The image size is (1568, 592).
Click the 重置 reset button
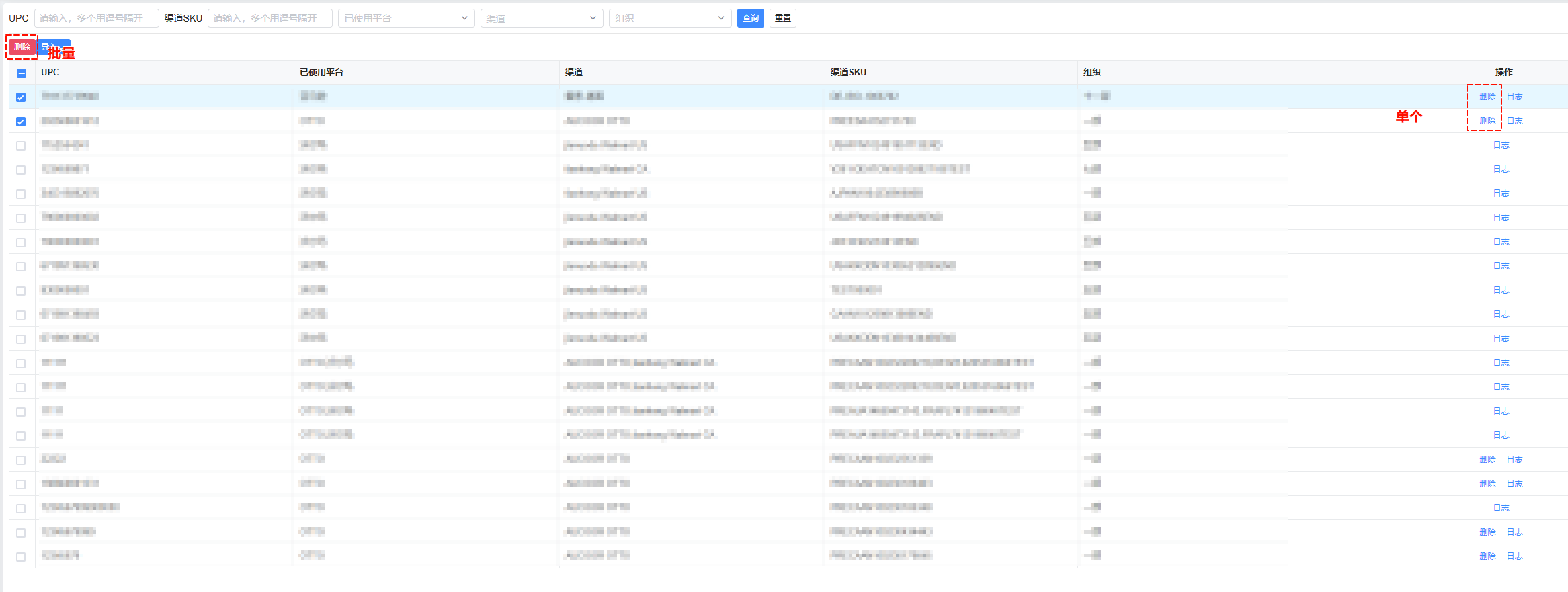pyautogui.click(x=782, y=18)
